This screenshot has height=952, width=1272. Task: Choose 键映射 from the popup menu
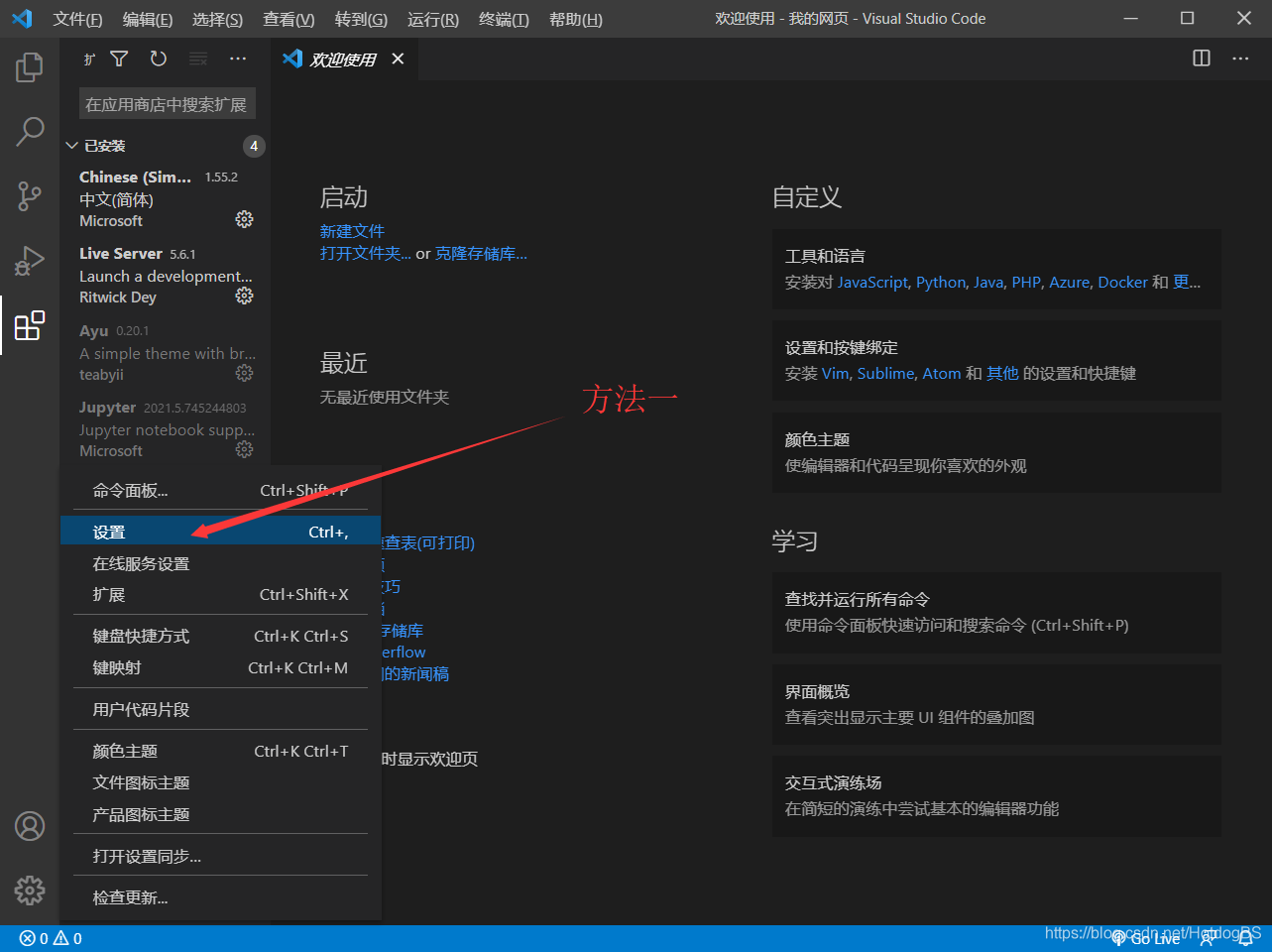[220, 667]
